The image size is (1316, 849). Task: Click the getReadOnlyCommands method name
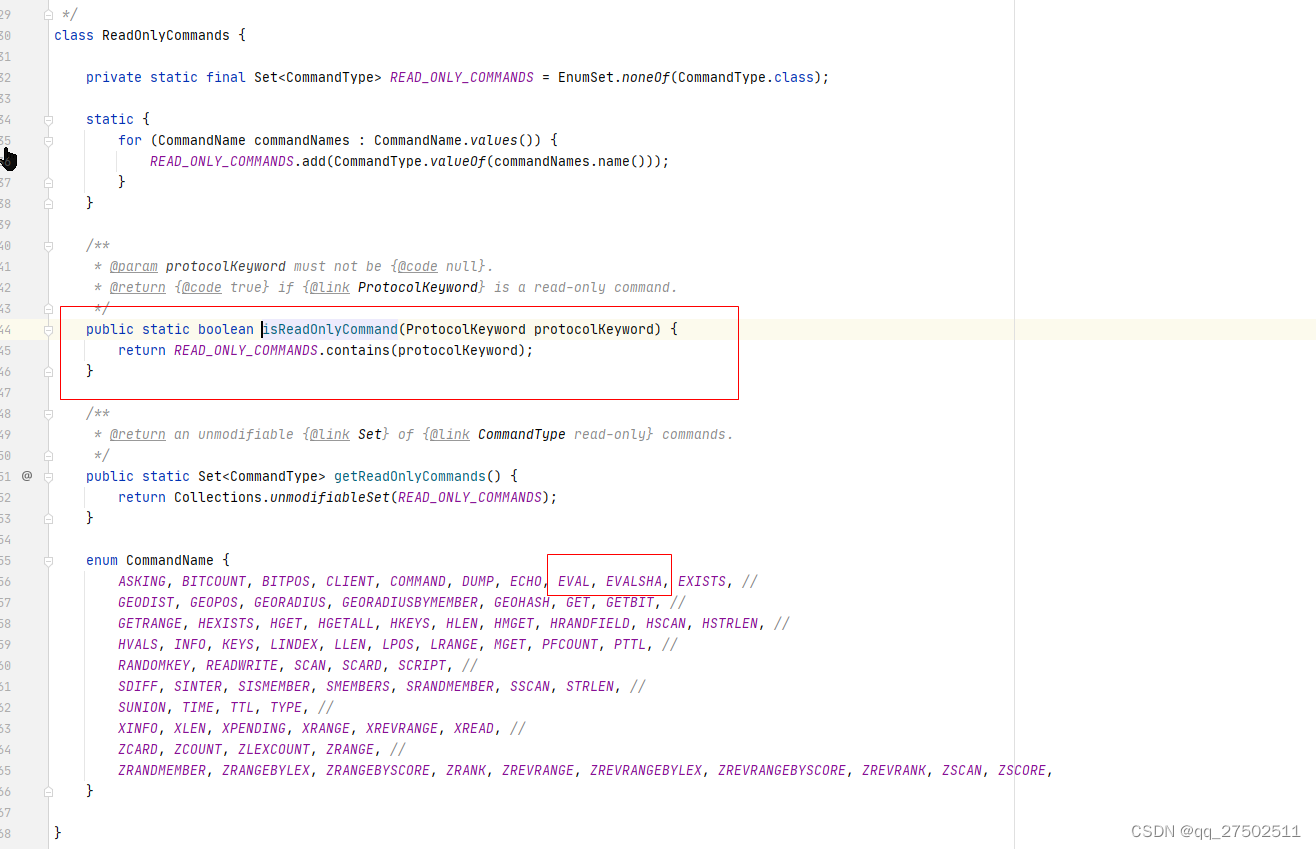(410, 476)
